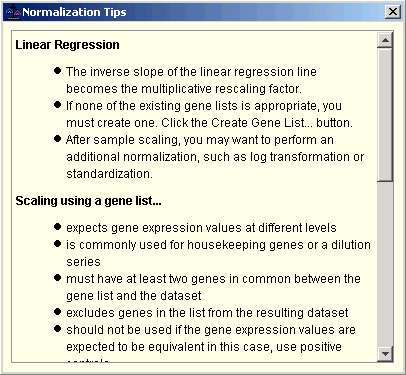Click the line 'becomes the multiplicative rescaling factor.'
406x375 pixels.
pos(184,89)
